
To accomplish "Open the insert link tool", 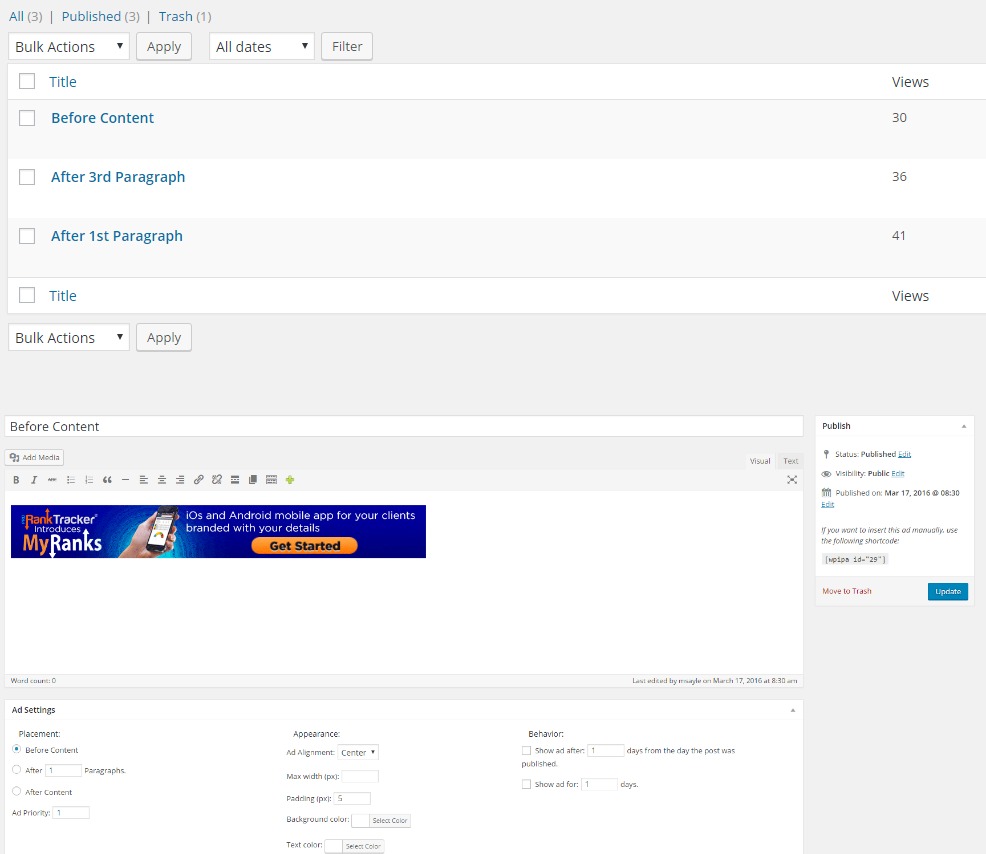I will [198, 480].
